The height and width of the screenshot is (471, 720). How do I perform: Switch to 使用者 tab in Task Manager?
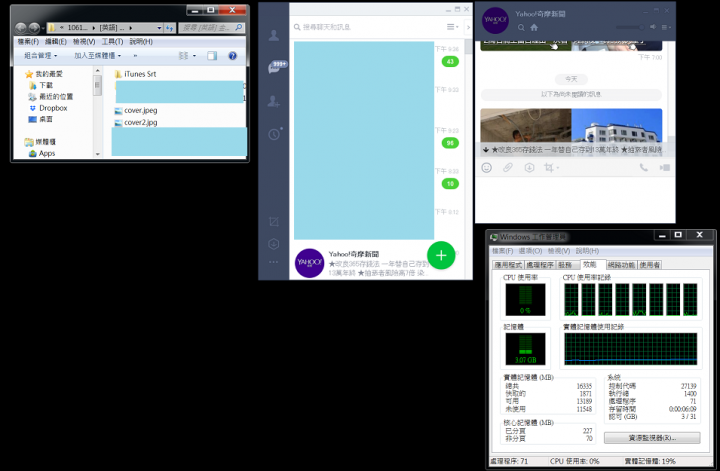(649, 265)
